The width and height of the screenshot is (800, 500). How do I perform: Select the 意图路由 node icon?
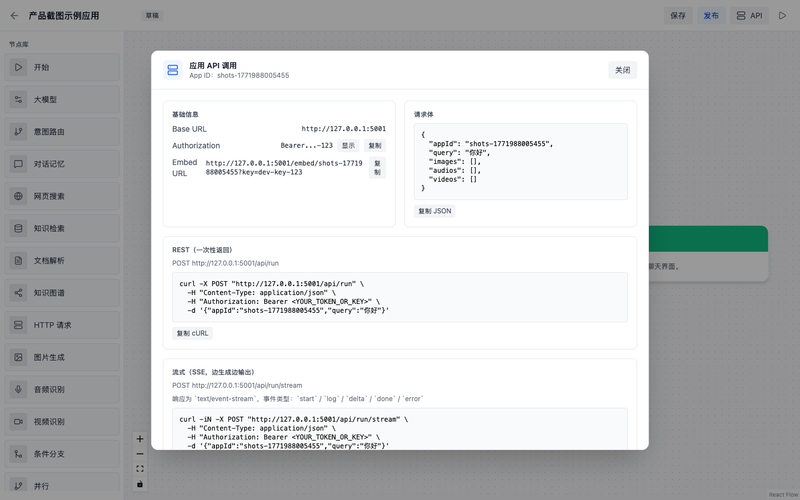pyautogui.click(x=18, y=132)
